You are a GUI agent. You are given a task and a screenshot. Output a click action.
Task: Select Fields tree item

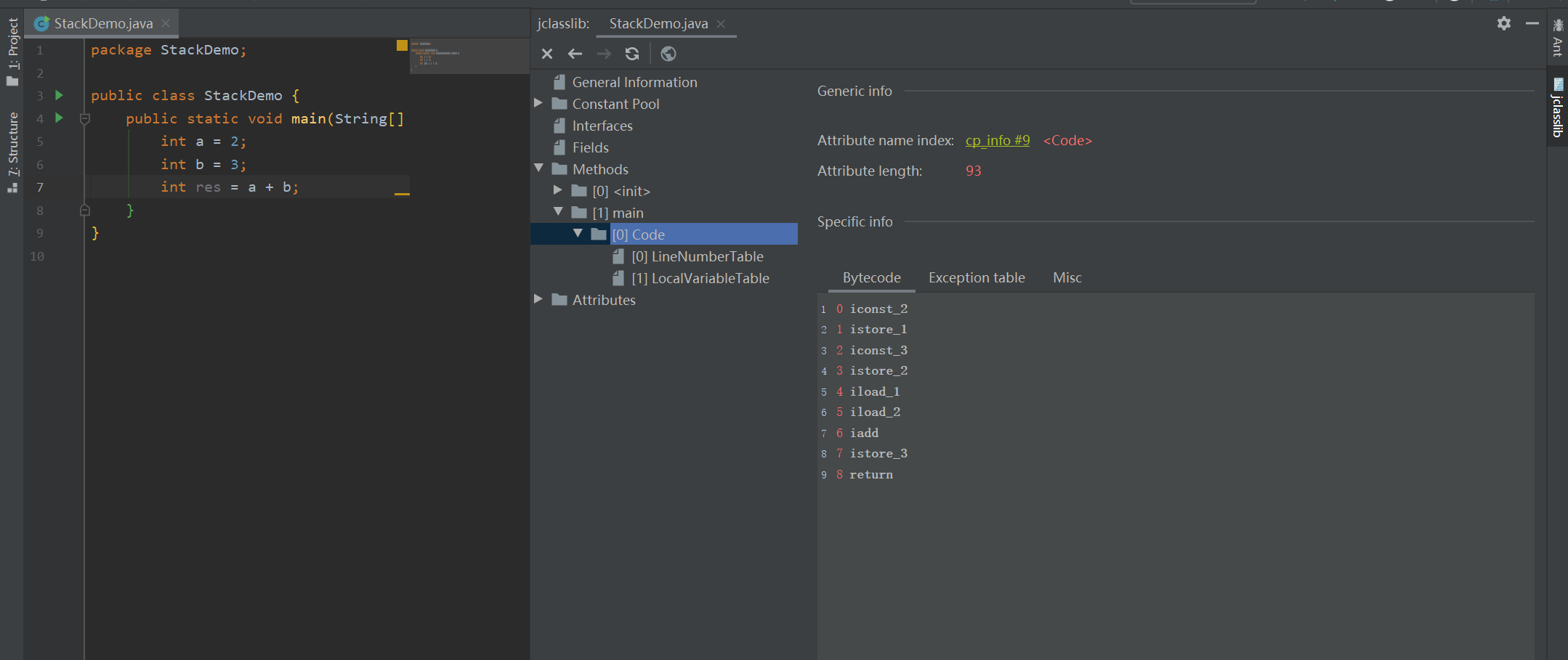[591, 147]
